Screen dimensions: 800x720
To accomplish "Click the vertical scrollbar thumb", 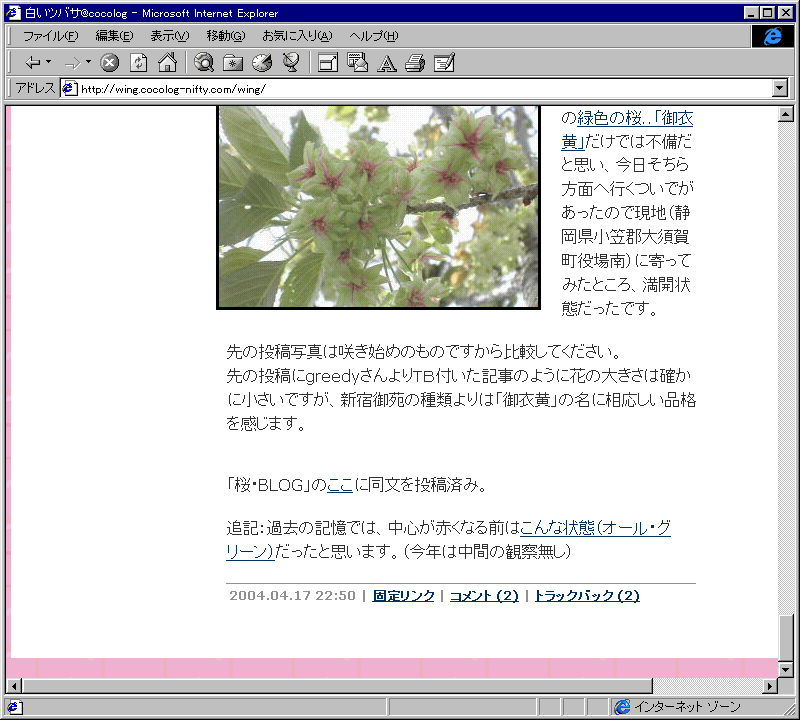I will tap(786, 638).
